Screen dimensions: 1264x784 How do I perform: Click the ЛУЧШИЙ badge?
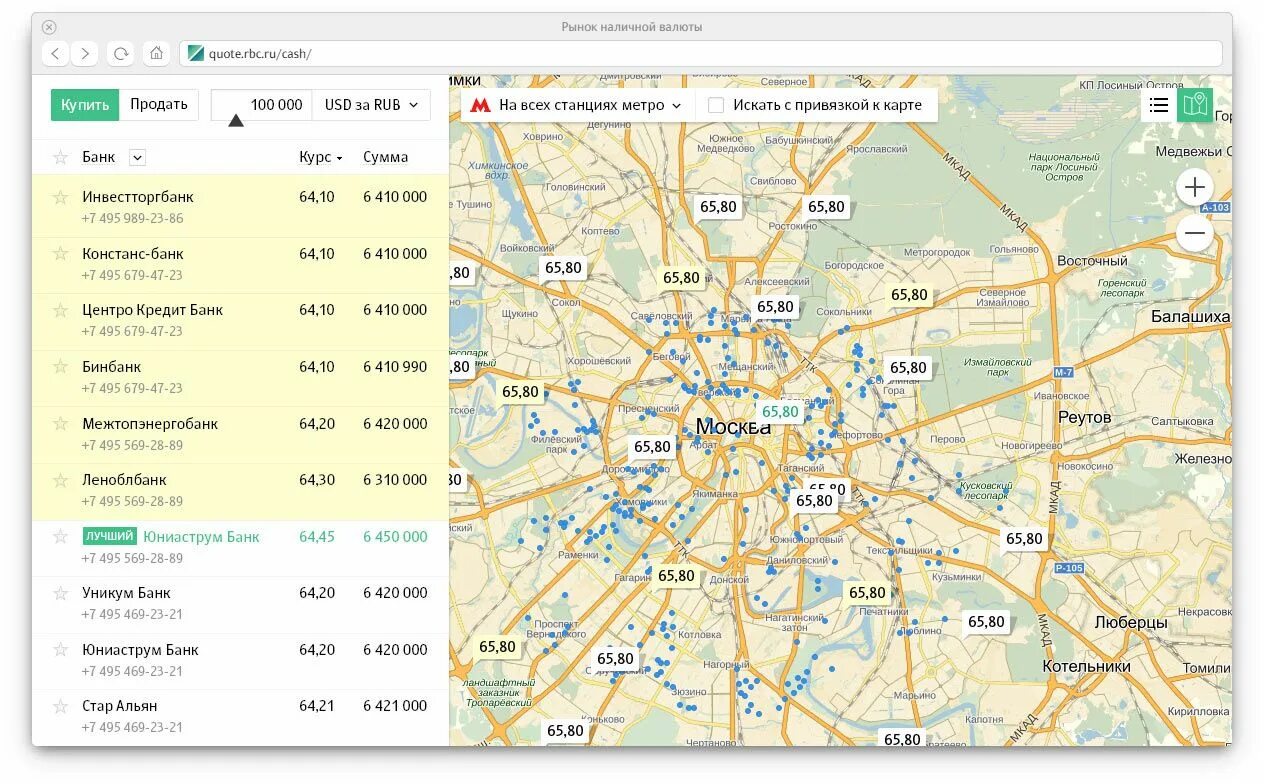[x=110, y=537]
